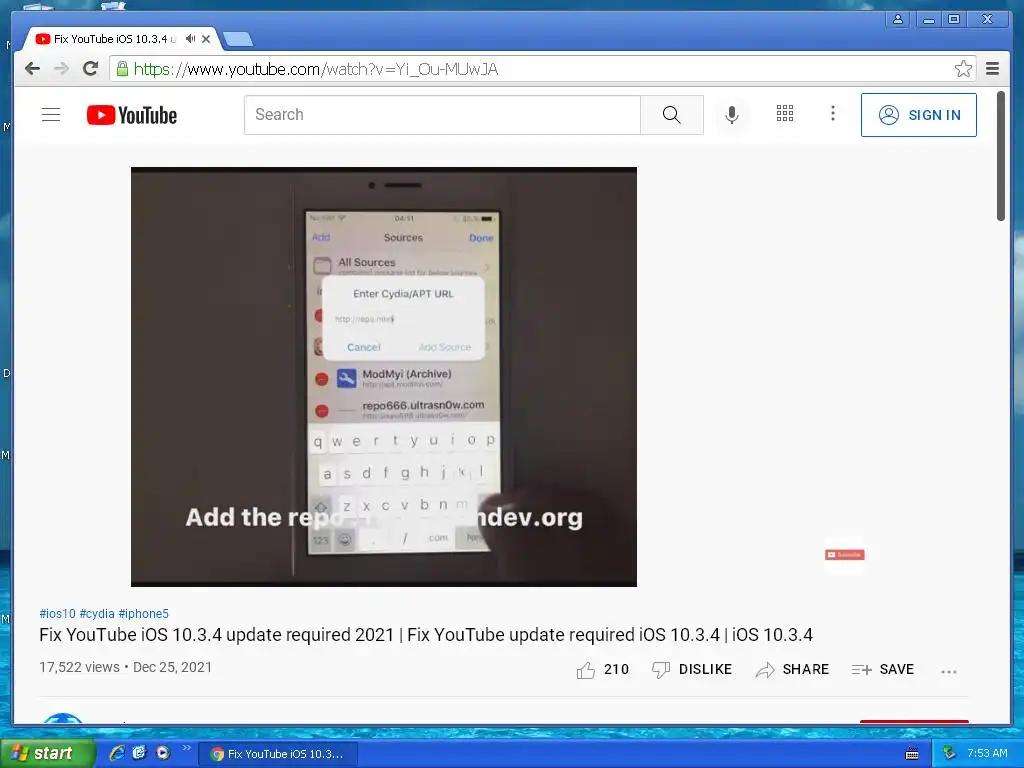Open the Chrome hamburger menu

[992, 69]
